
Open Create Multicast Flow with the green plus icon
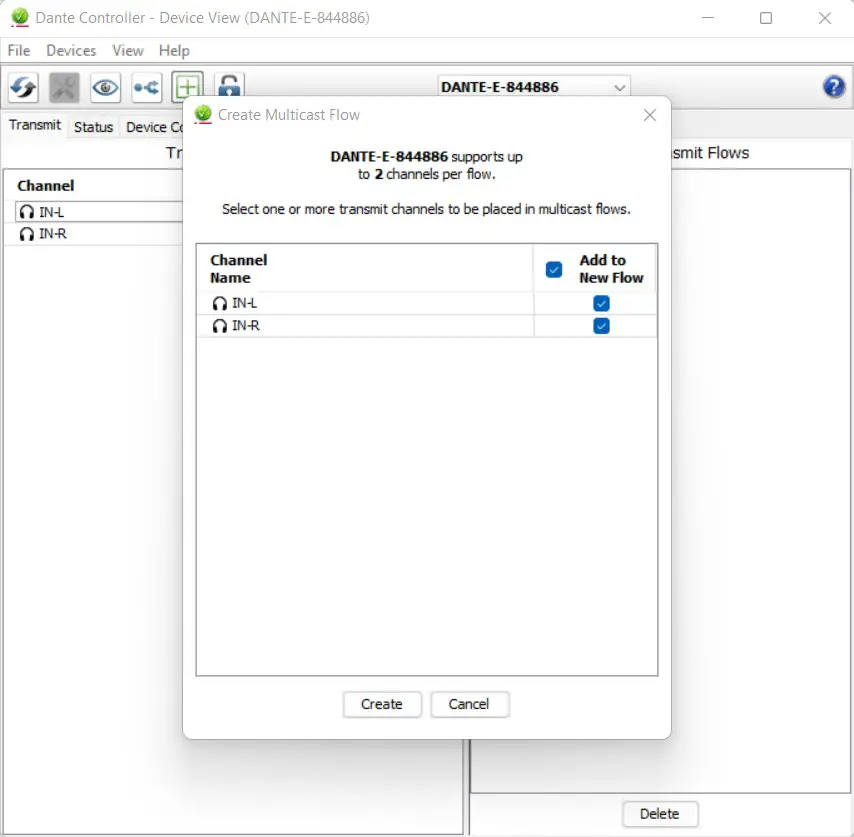point(187,87)
